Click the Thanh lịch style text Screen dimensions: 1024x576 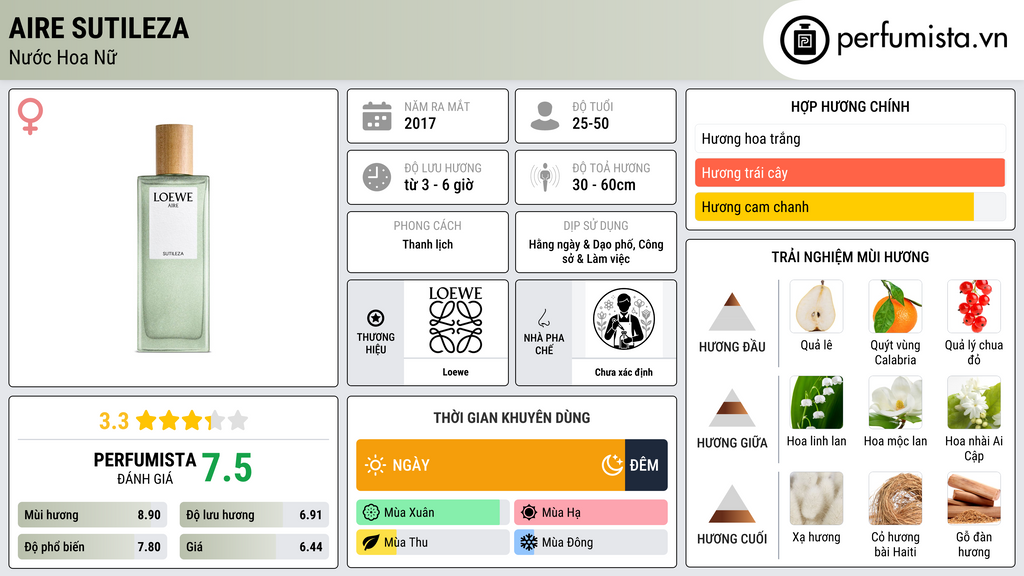pyautogui.click(x=427, y=244)
